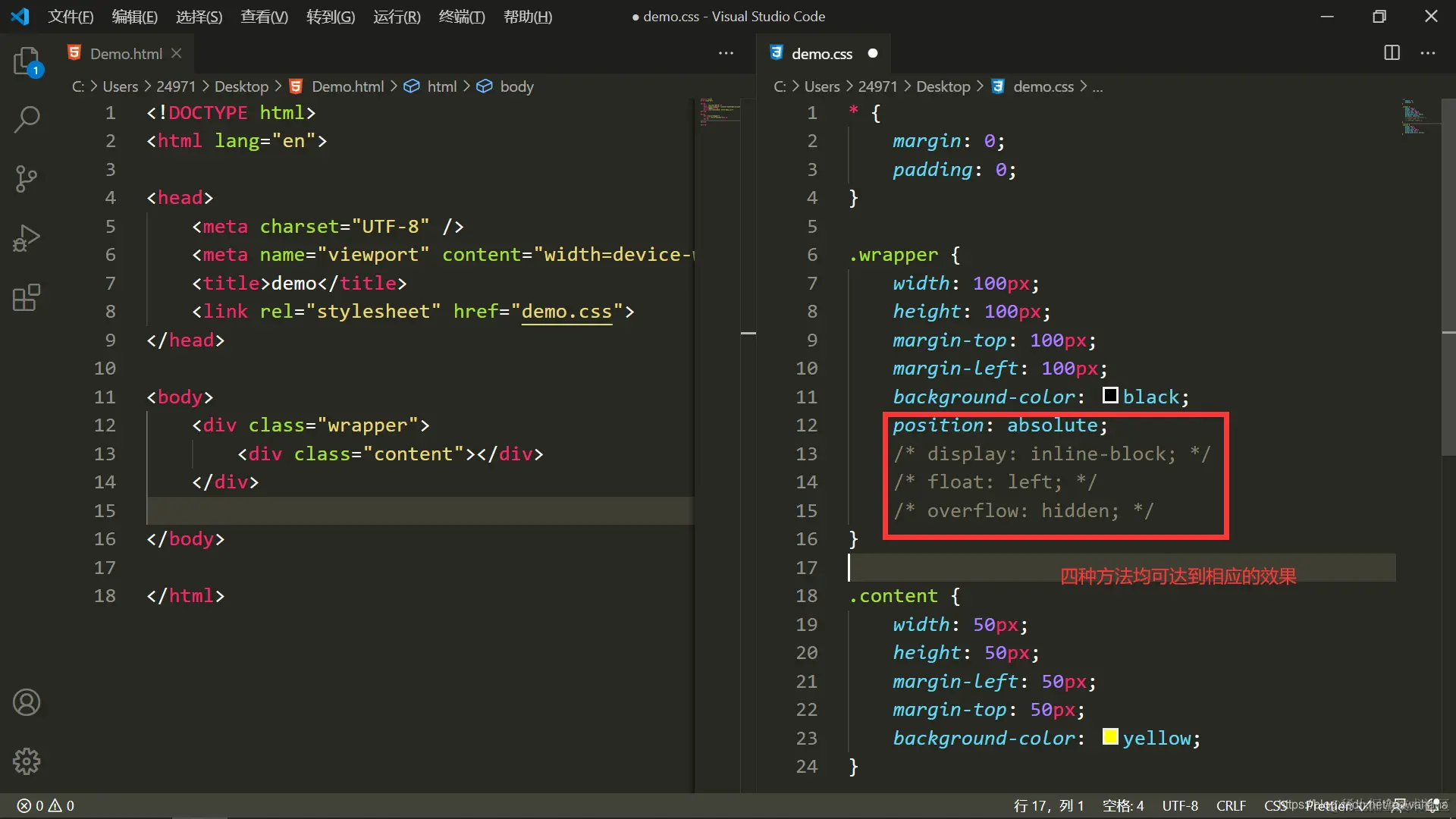Open the Manage gear icon
The image size is (1456, 819).
(x=27, y=761)
